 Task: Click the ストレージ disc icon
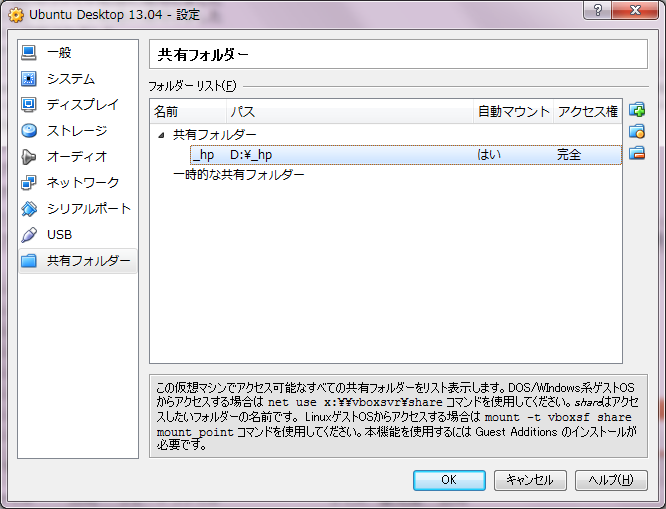29,130
